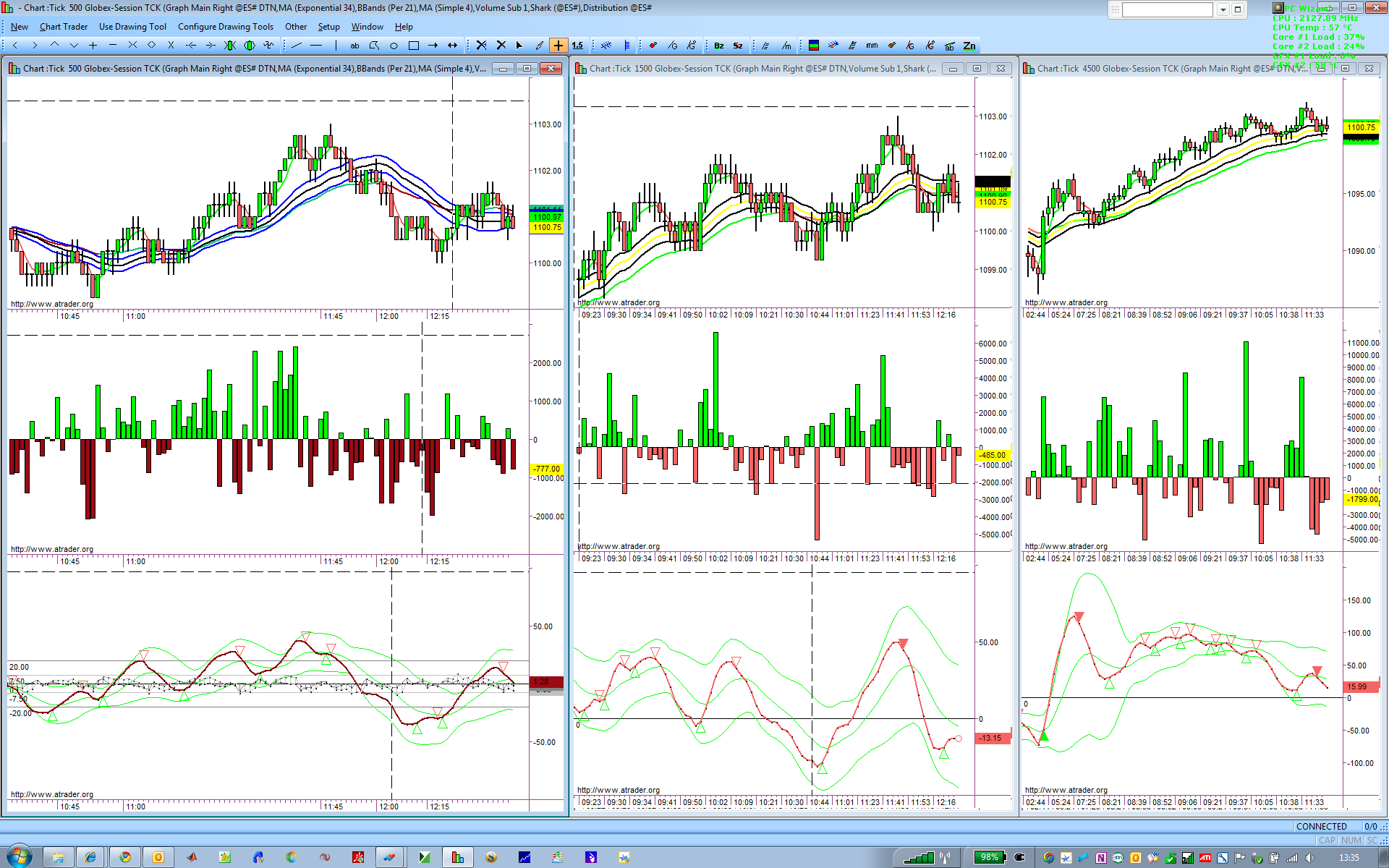1389x868 pixels.
Task: Click the scroll-right chevron toolbar icon
Action: point(35,46)
